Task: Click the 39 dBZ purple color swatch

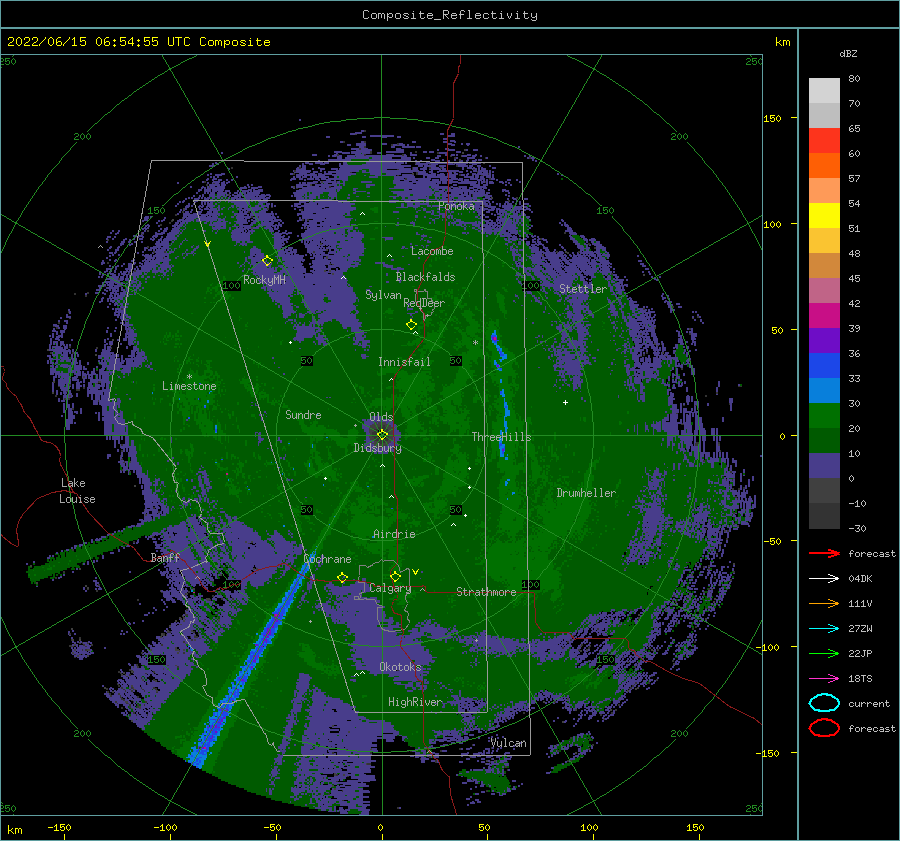Action: click(x=824, y=341)
